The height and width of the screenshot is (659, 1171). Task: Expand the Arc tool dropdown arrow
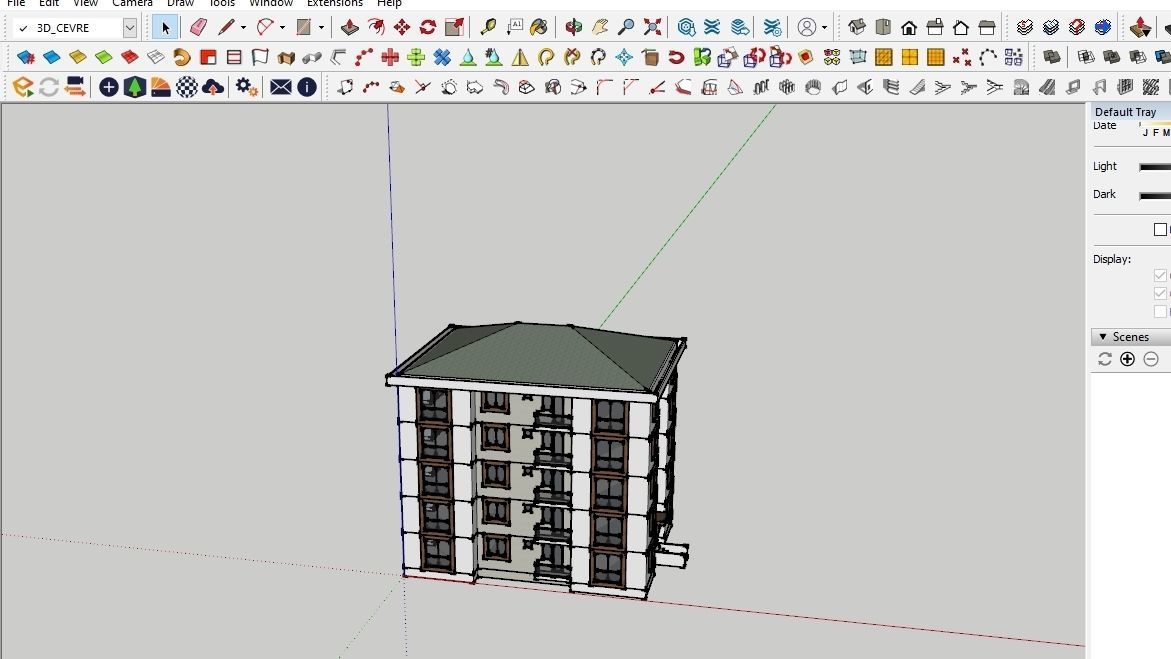(282, 28)
